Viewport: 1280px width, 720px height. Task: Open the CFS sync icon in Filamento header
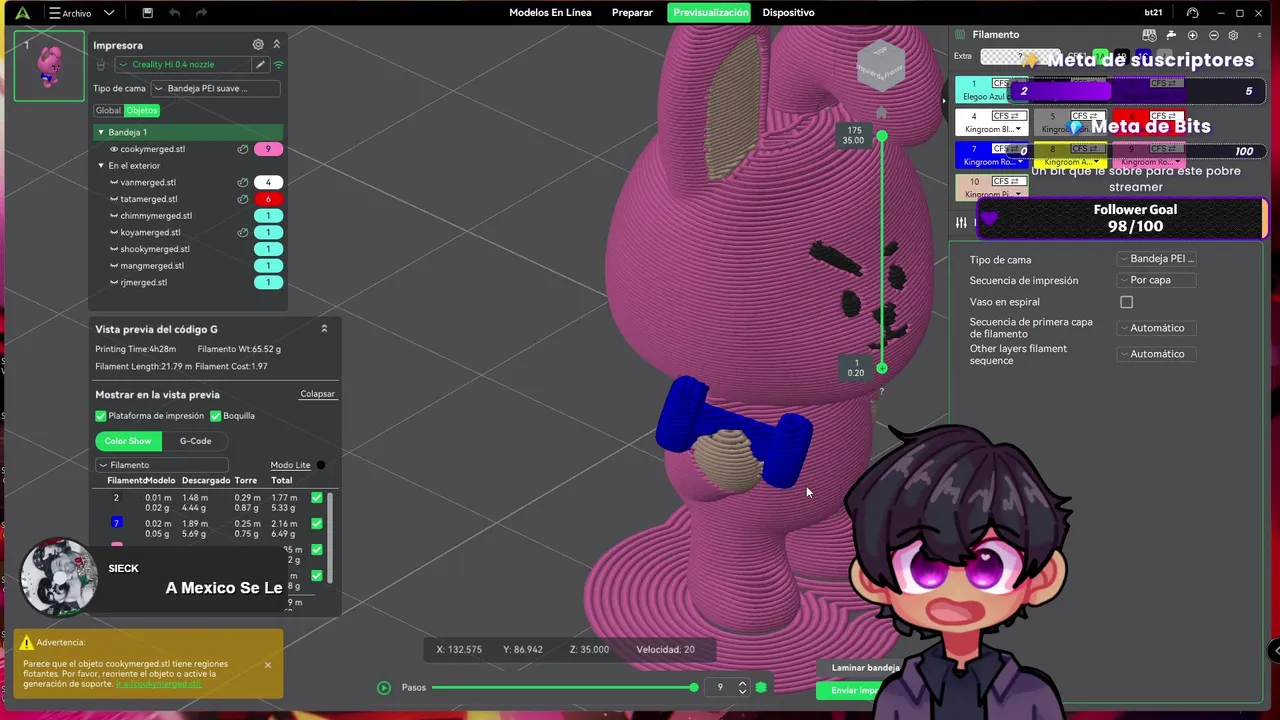tap(1150, 35)
